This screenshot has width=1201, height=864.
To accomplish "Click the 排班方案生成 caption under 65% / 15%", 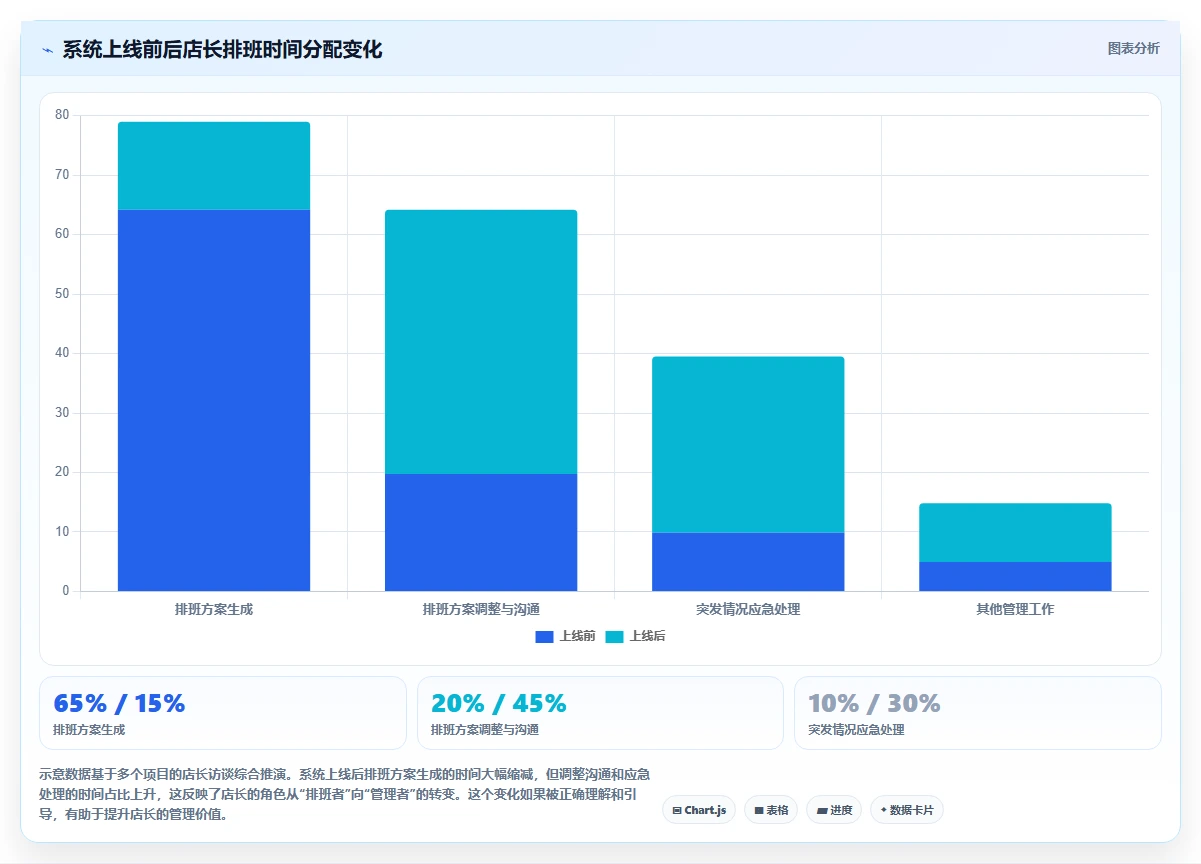I will pyautogui.click(x=89, y=730).
